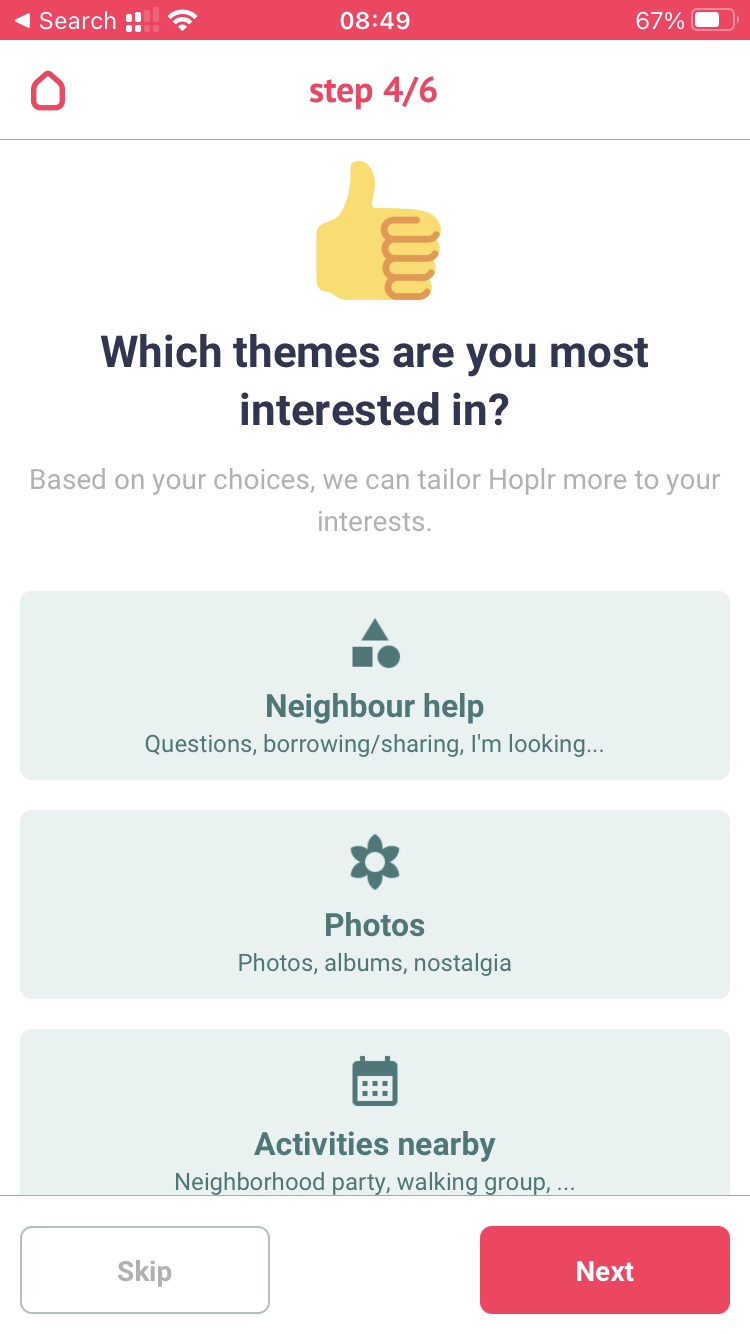The image size is (750, 1334).
Task: Tap the 08:49 clock in status bar
Action: 375,20
